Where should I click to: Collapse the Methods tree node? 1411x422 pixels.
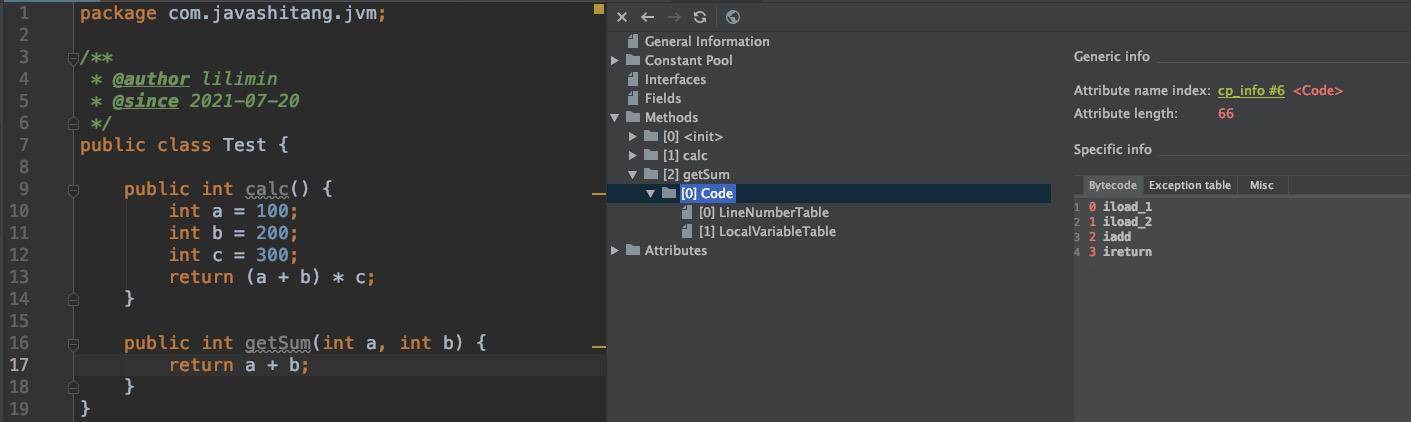(615, 118)
